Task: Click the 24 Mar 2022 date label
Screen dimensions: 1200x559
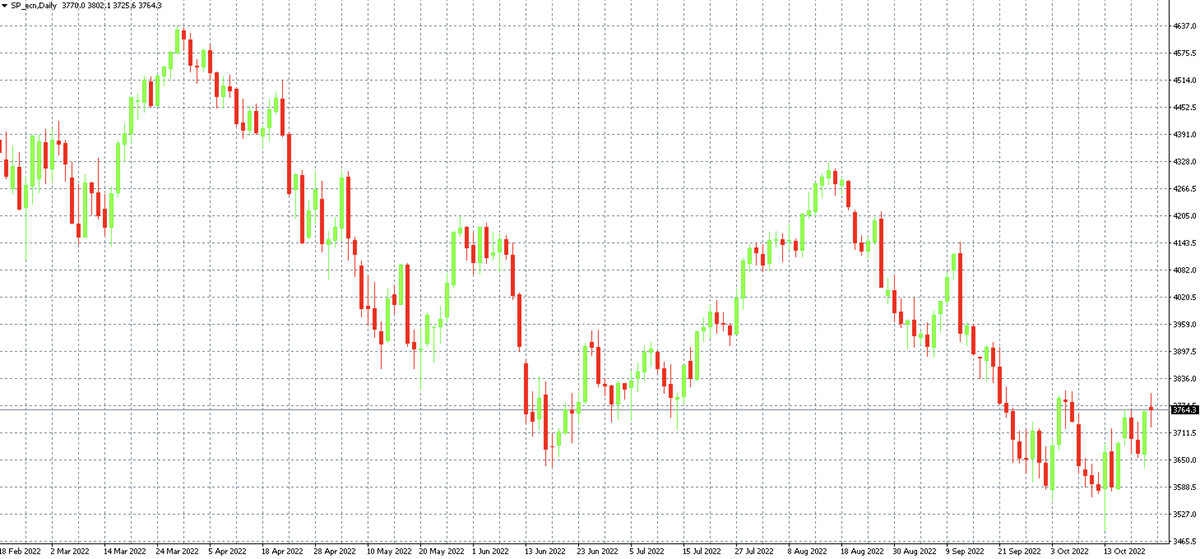Action: click(176, 551)
